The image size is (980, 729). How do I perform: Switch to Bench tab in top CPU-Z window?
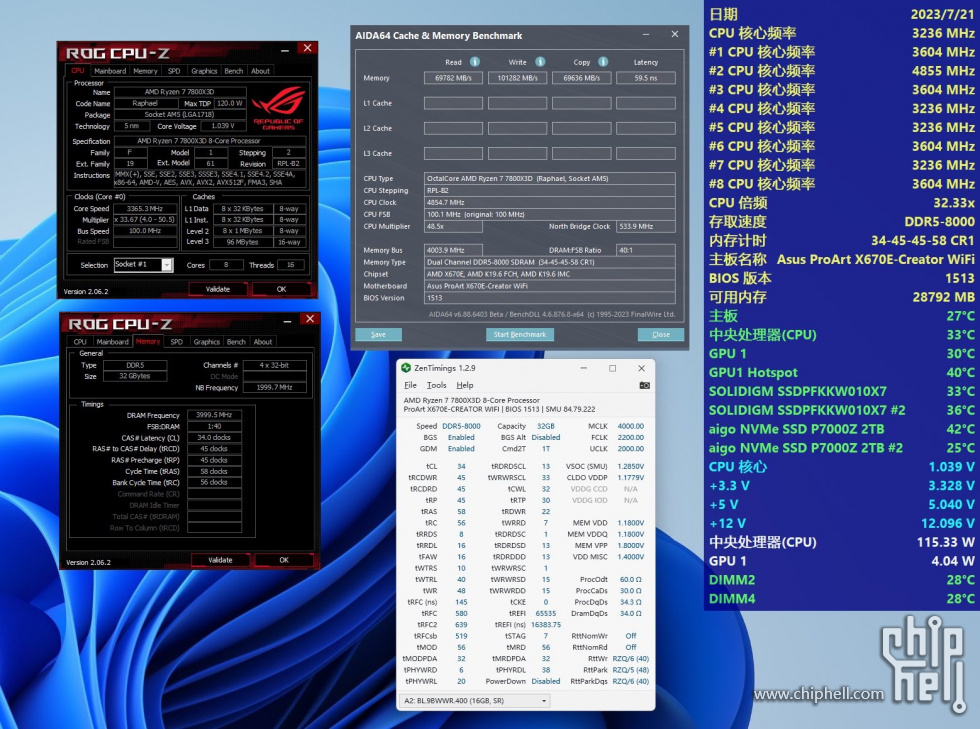234,71
